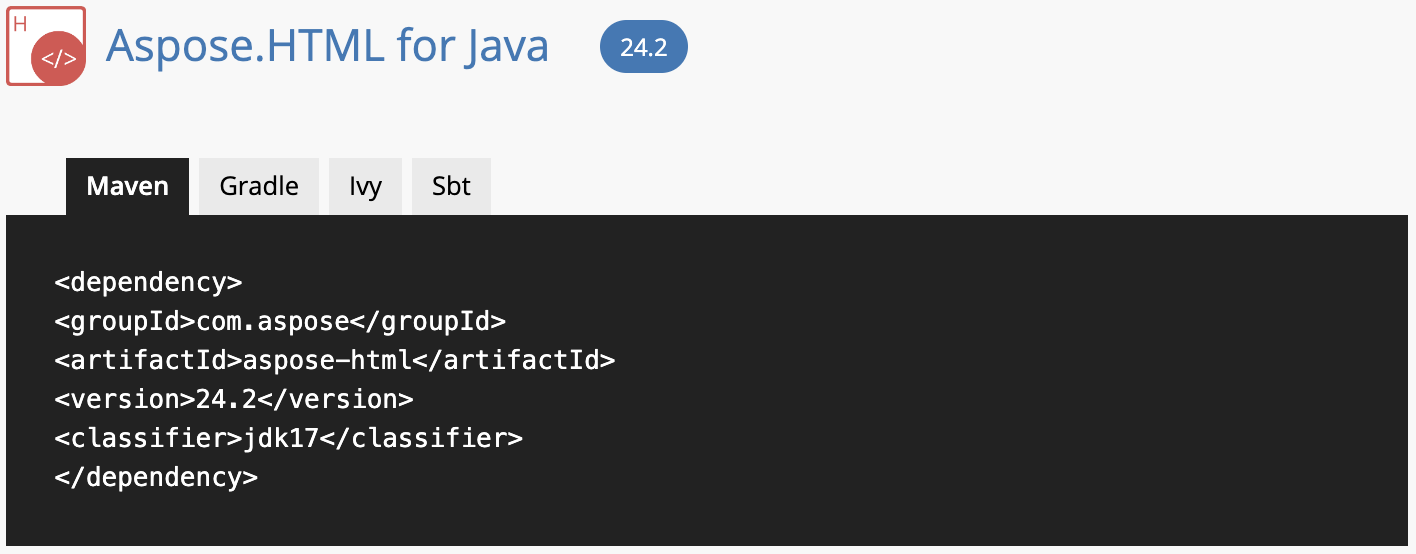Click the red code-brackets circle in logo
Image resolution: width=1416 pixels, height=554 pixels.
point(58,58)
